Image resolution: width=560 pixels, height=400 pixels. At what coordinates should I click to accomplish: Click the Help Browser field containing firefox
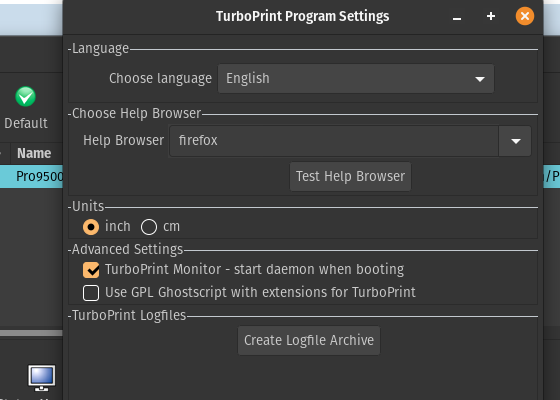click(x=334, y=141)
